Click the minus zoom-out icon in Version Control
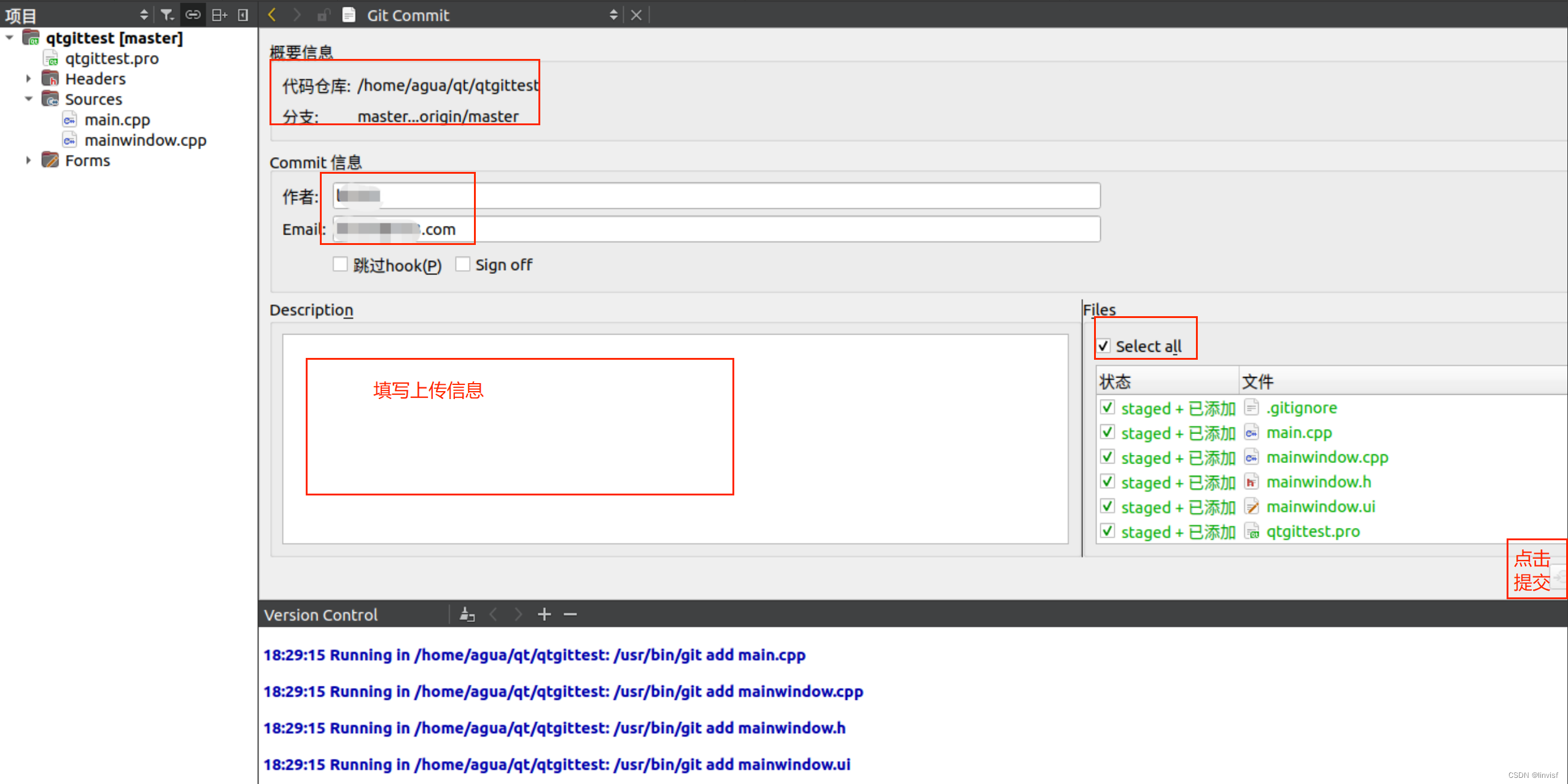 point(570,615)
